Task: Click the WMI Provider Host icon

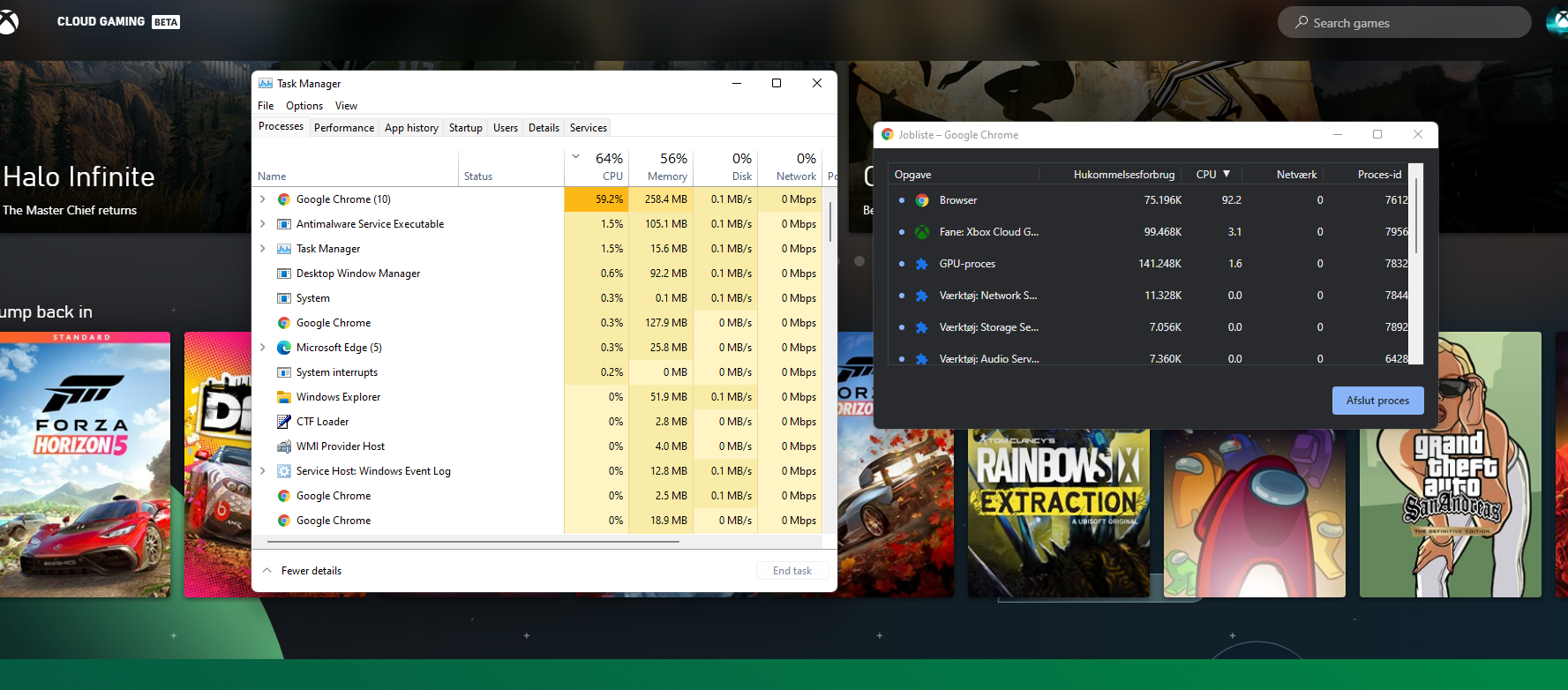Action: 284,446
